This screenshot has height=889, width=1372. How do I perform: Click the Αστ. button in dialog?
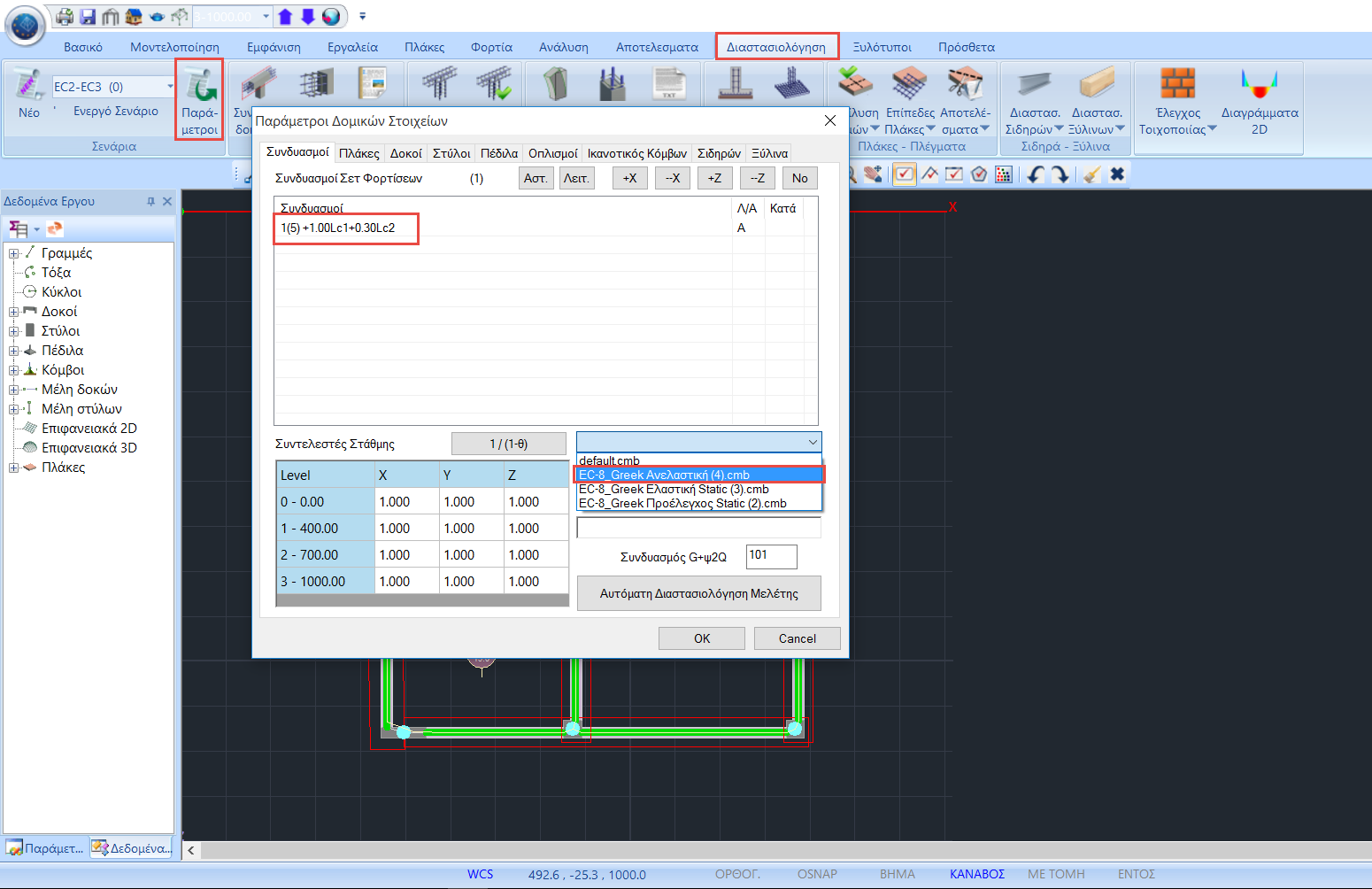(x=536, y=178)
